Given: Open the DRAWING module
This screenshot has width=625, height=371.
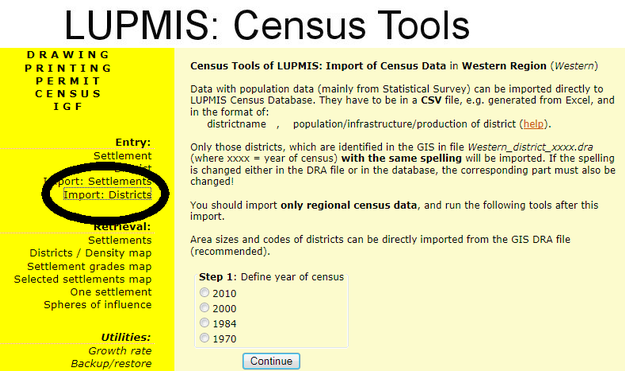Looking at the screenshot, I should click(68, 55).
